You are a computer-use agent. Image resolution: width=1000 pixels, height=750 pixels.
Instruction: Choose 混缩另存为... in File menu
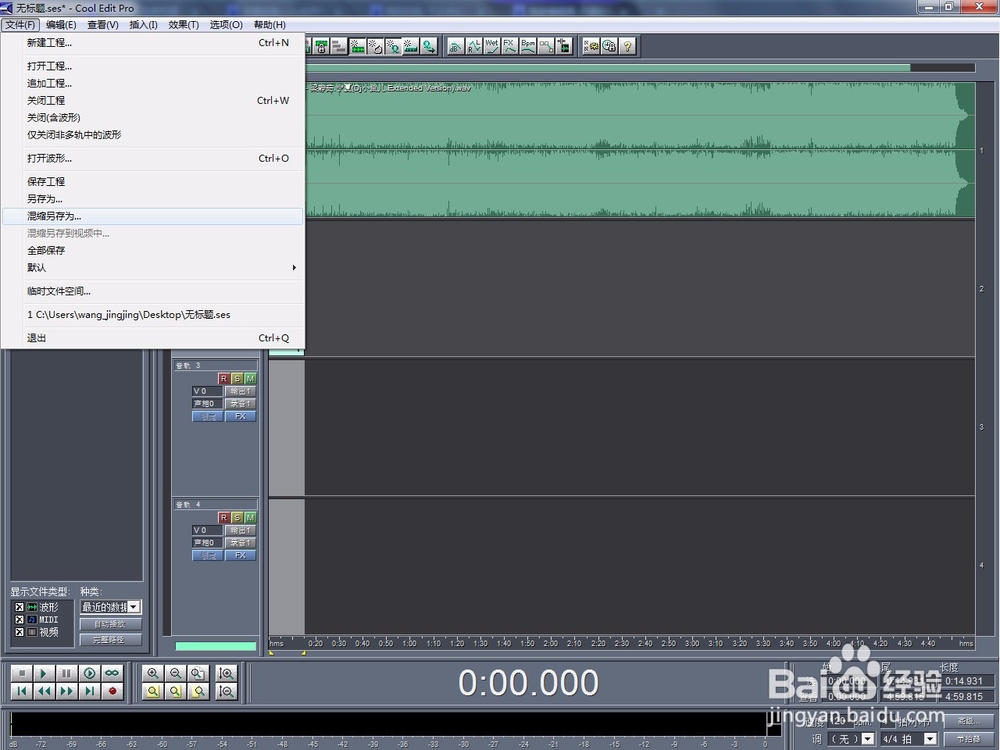(x=152, y=216)
